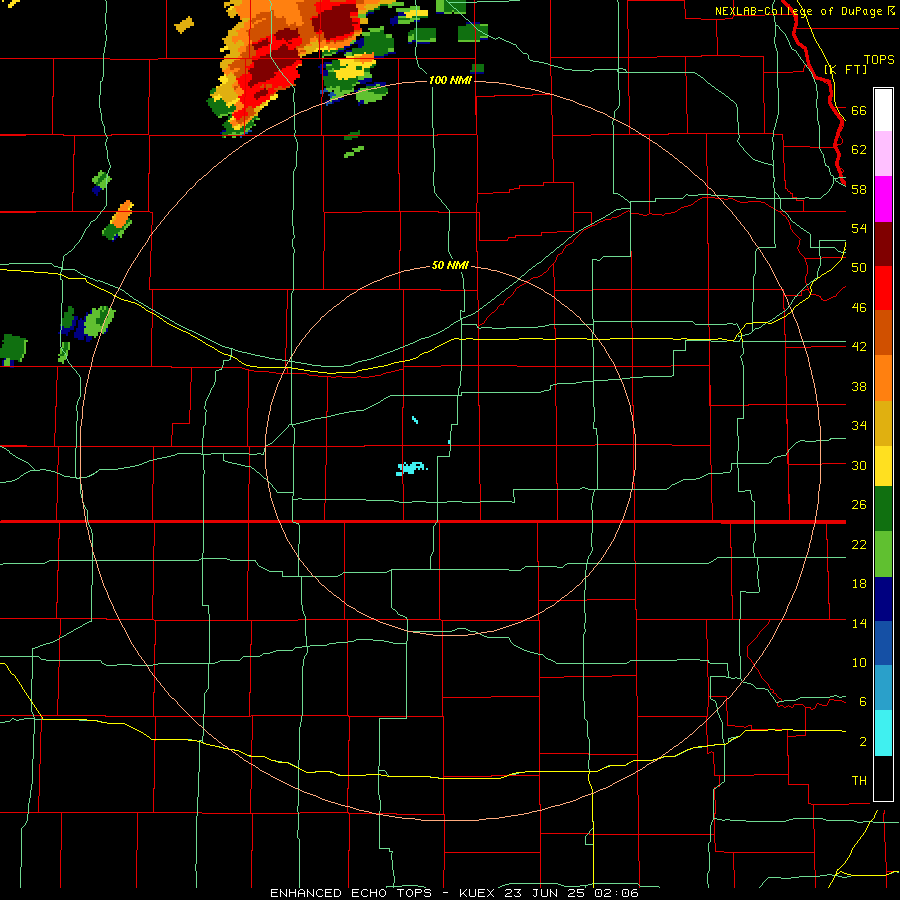Click the orange swatch between 42 and 38

click(883, 378)
